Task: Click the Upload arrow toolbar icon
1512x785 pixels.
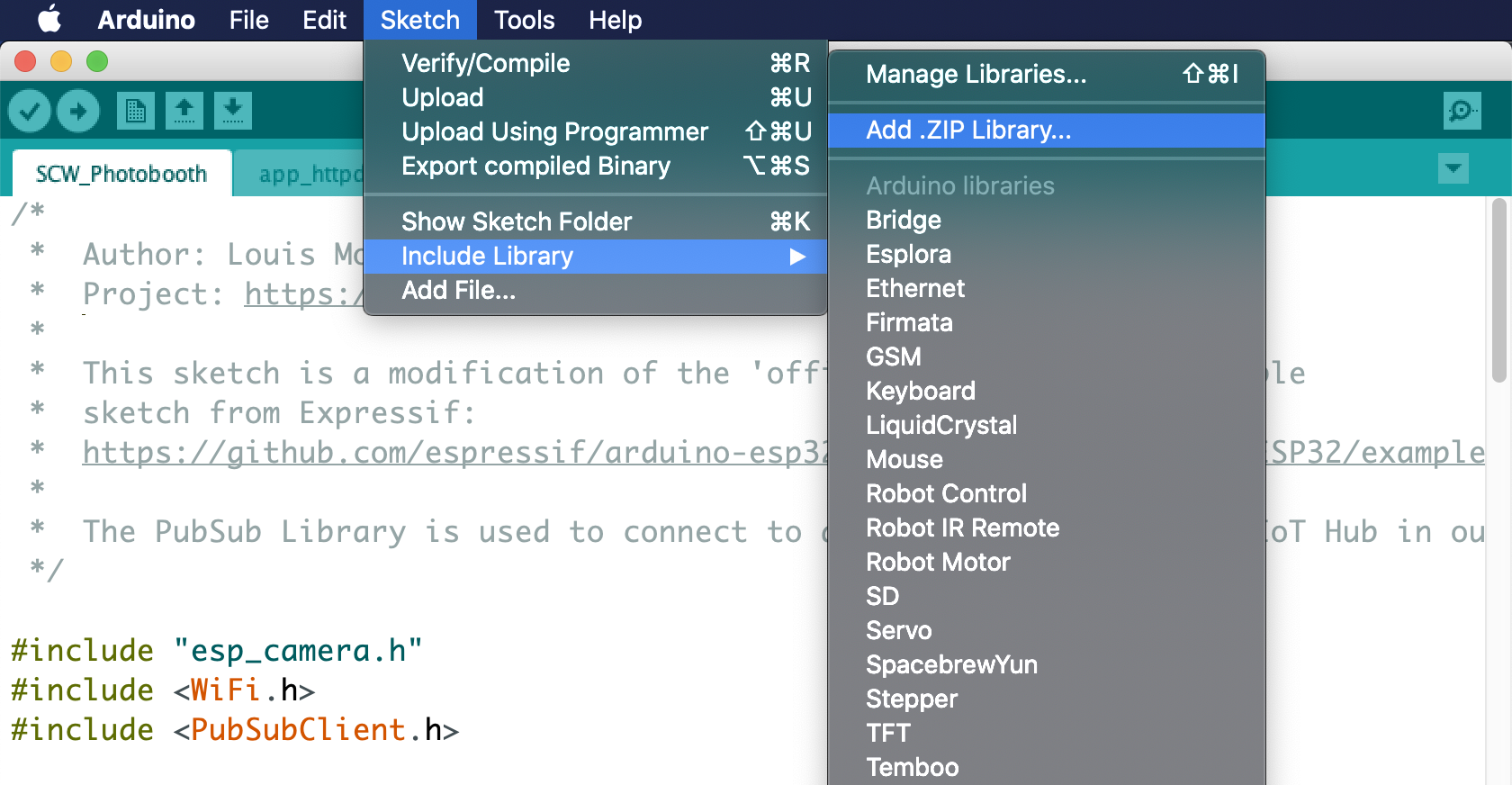Action: (78, 112)
